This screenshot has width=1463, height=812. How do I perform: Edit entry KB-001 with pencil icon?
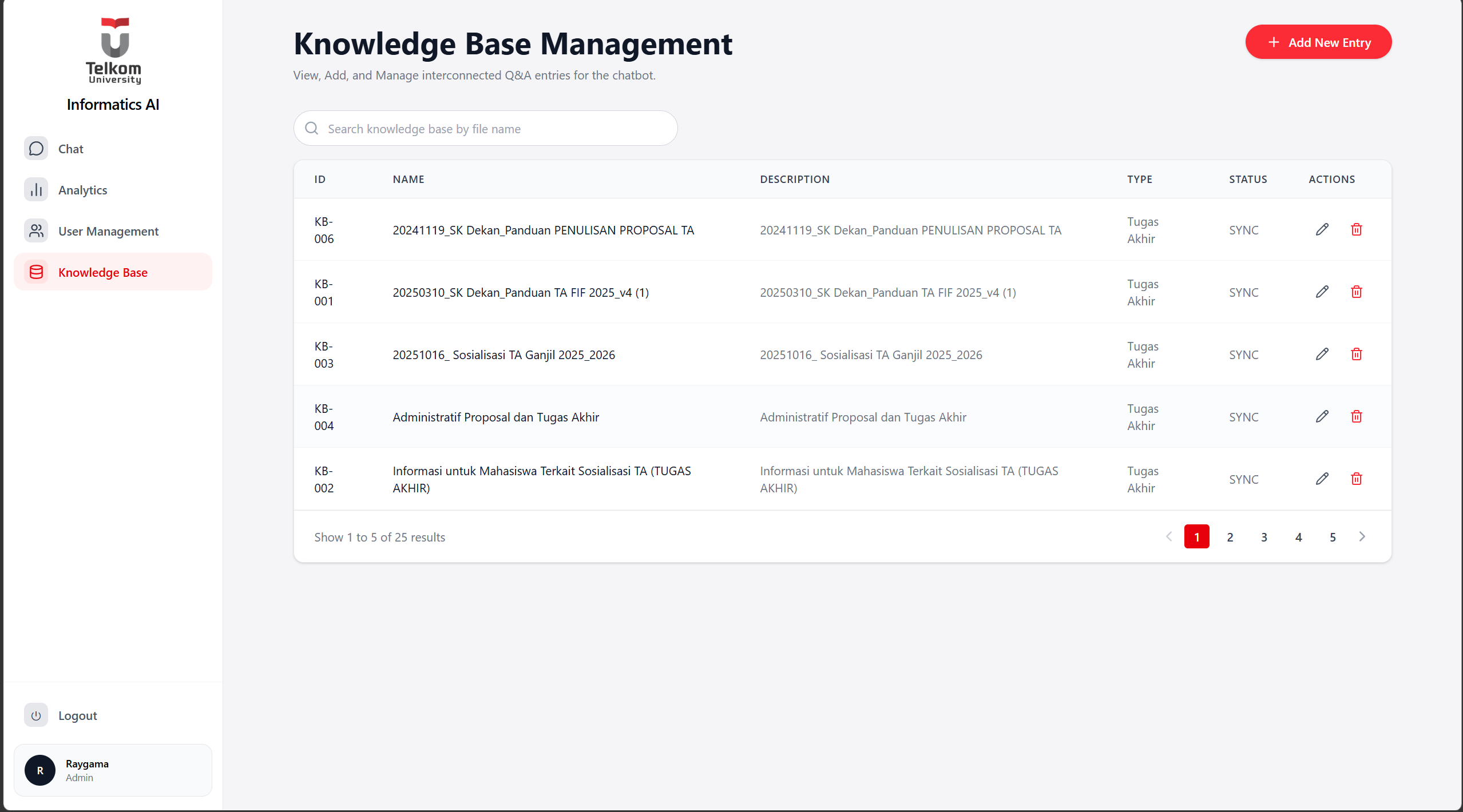coord(1322,292)
